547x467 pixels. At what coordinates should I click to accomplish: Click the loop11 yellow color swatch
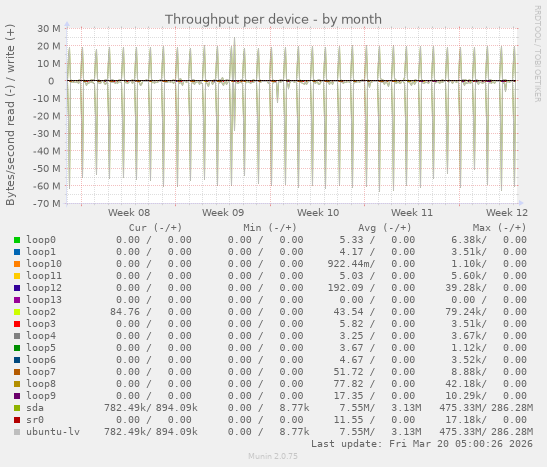[17, 276]
